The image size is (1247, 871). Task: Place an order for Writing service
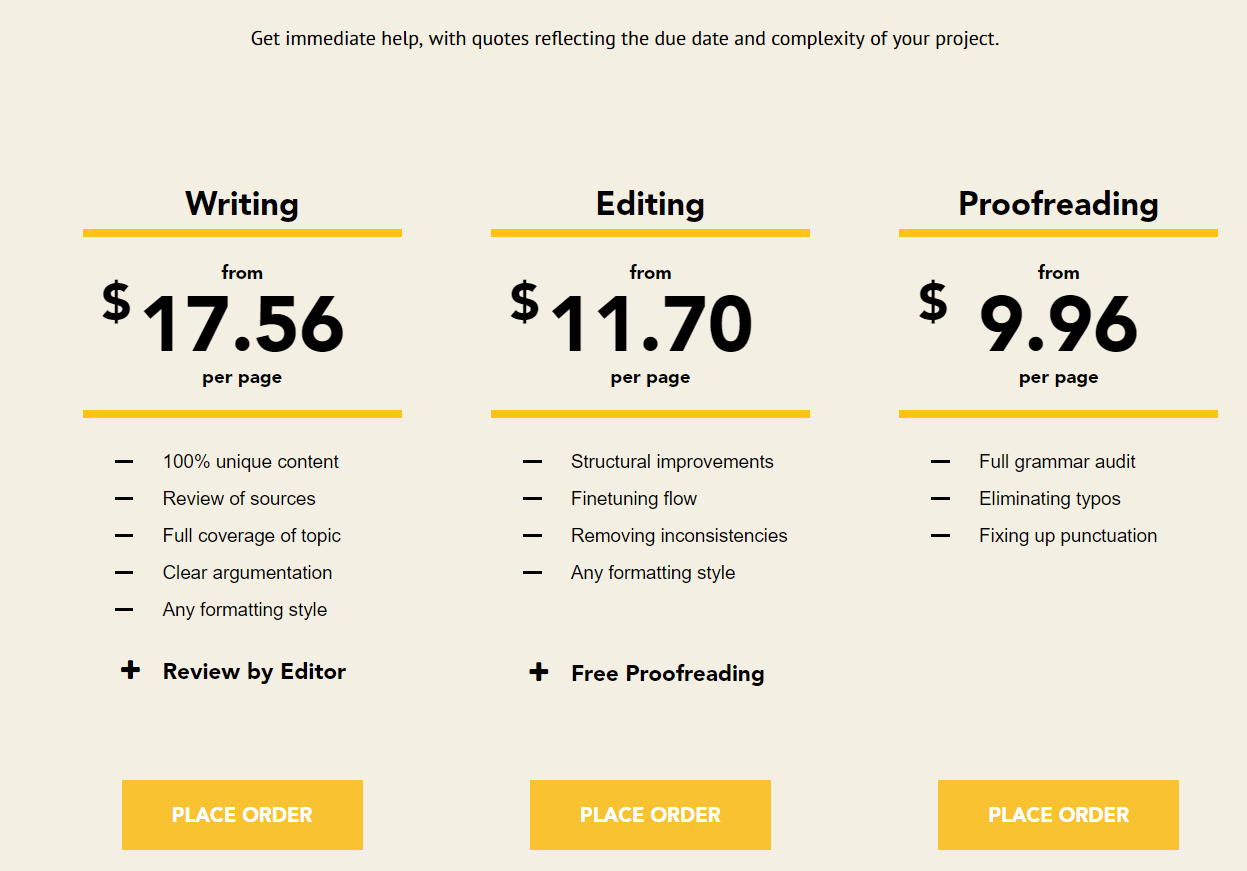[242, 815]
